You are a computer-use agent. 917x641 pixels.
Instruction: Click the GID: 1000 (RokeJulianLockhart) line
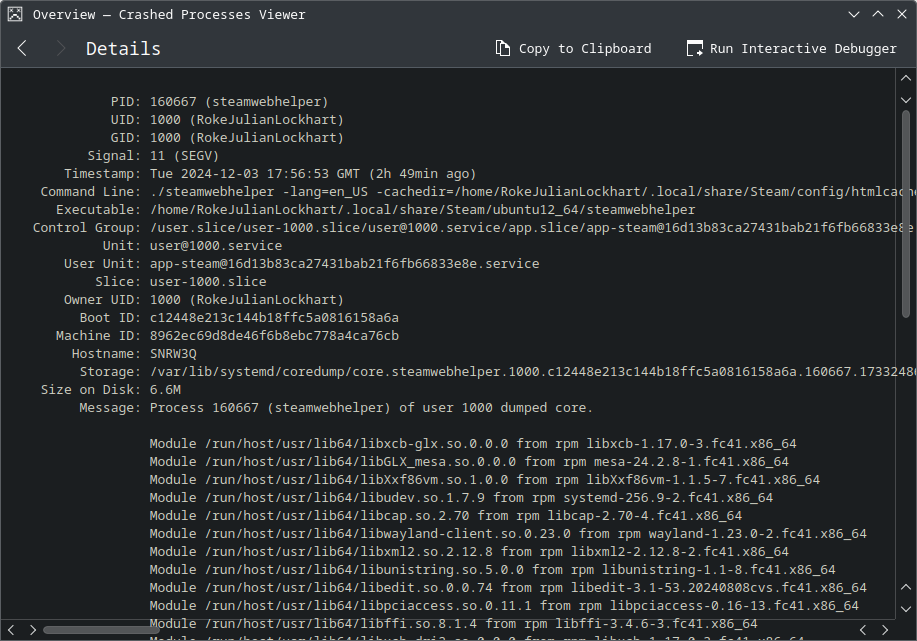tap(227, 138)
